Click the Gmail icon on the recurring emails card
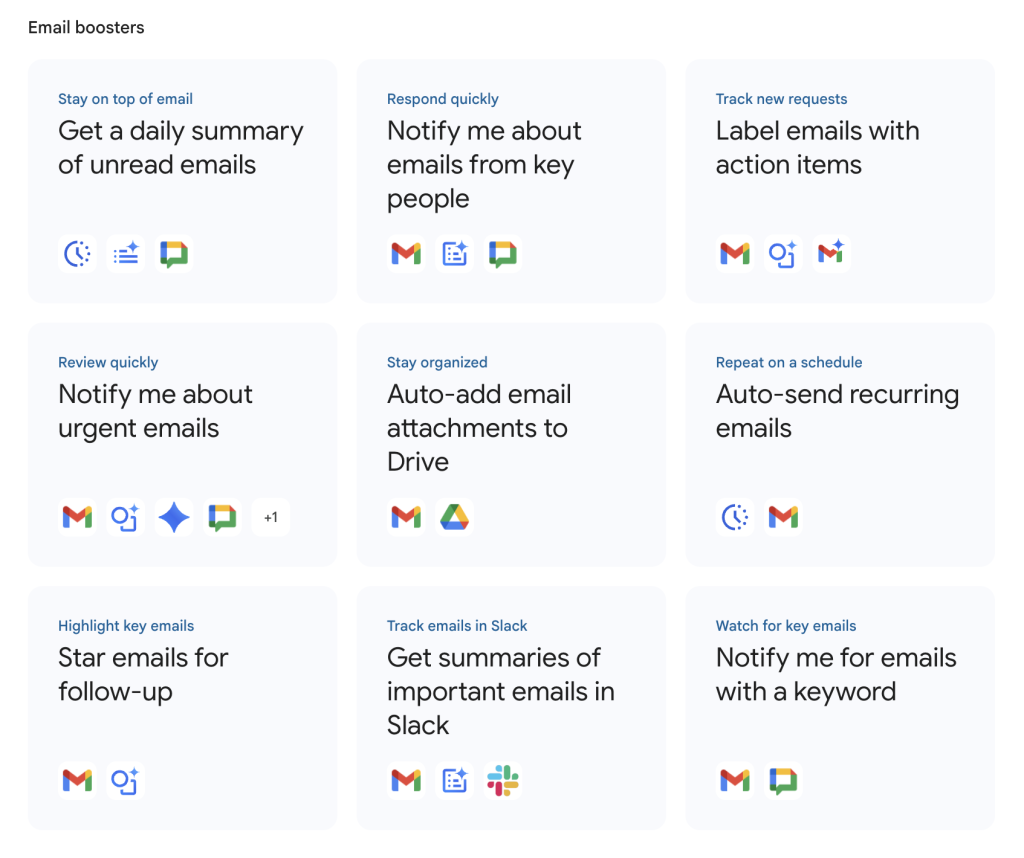Image resolution: width=1024 pixels, height=858 pixels. (783, 517)
